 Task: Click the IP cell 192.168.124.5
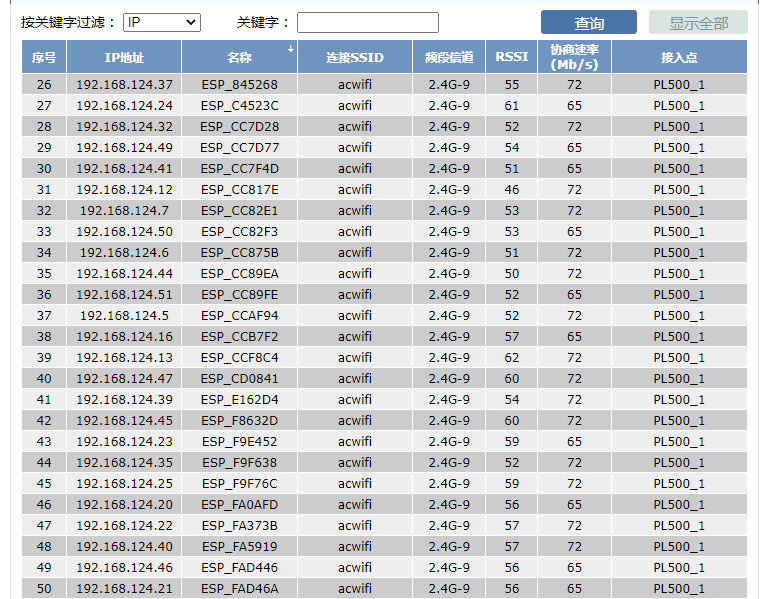click(124, 316)
